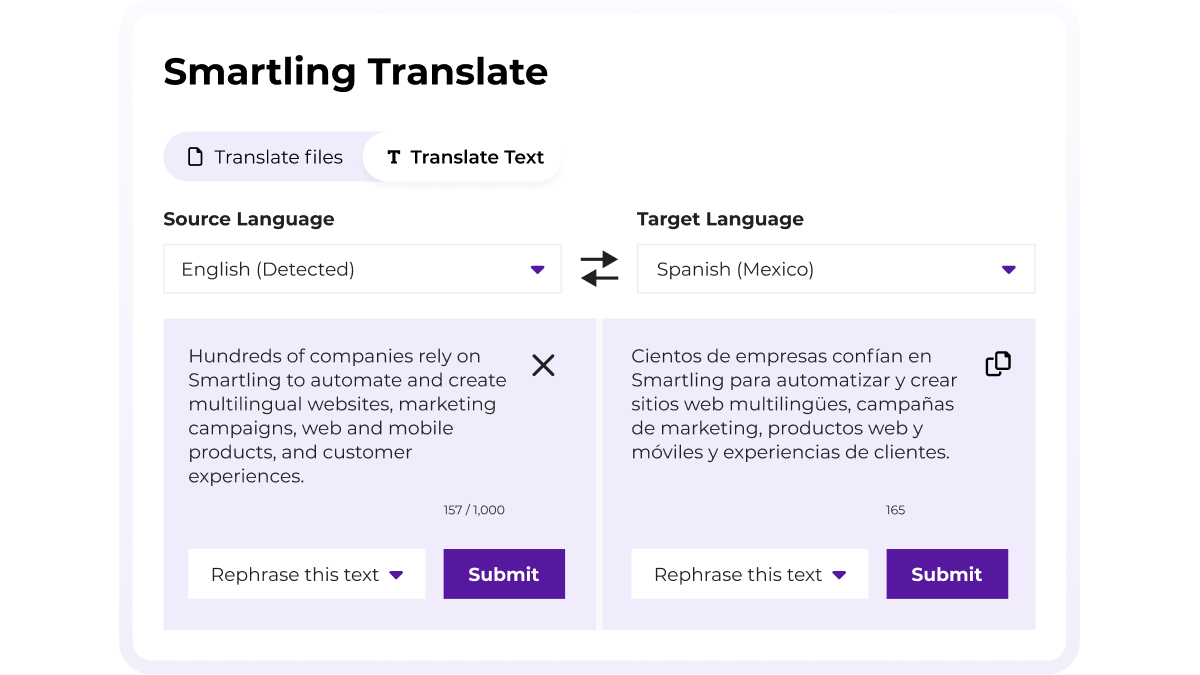Open the Target Language dropdown showing Spanish (Mexico)

coord(836,268)
